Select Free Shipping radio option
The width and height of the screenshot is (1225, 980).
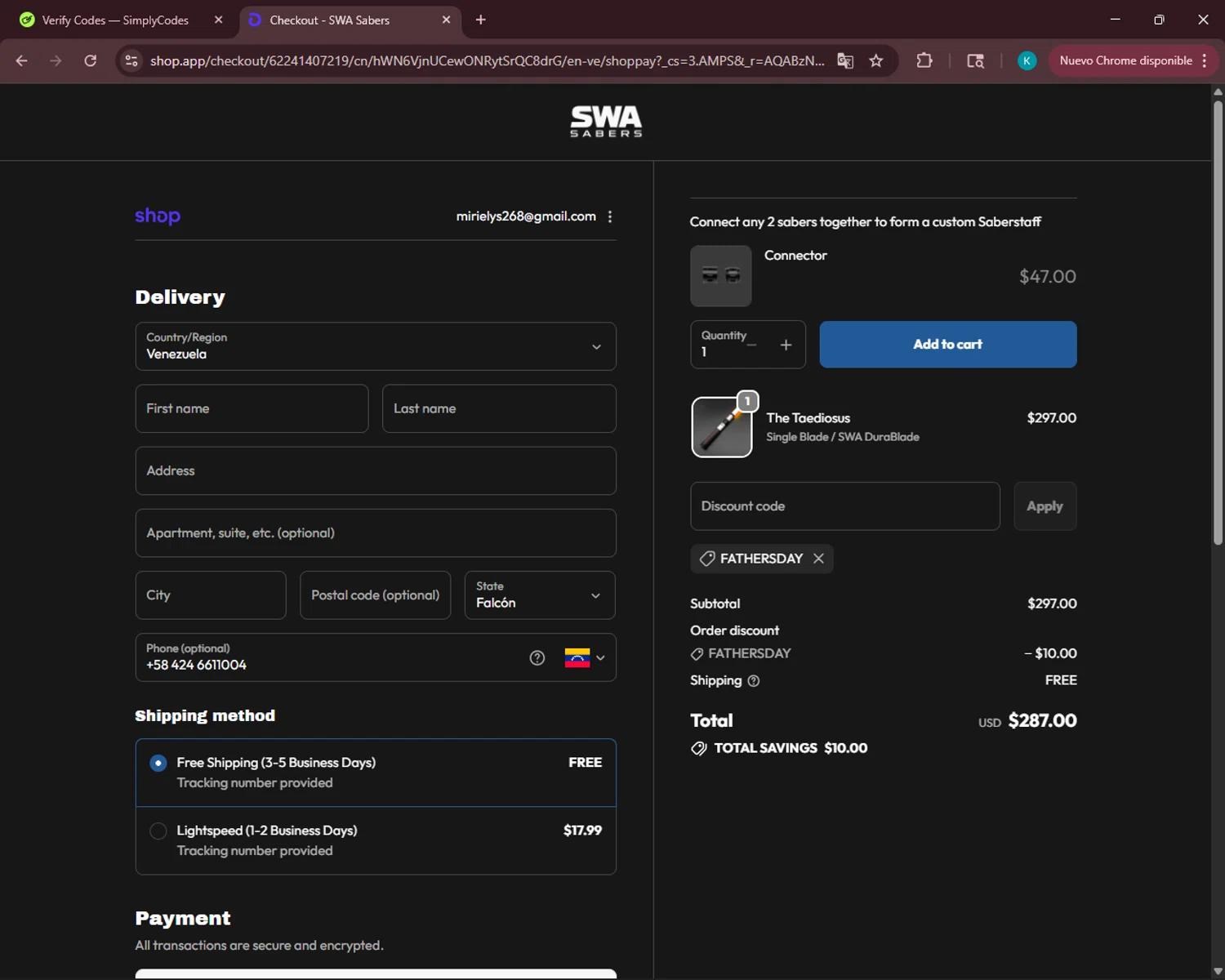click(158, 763)
